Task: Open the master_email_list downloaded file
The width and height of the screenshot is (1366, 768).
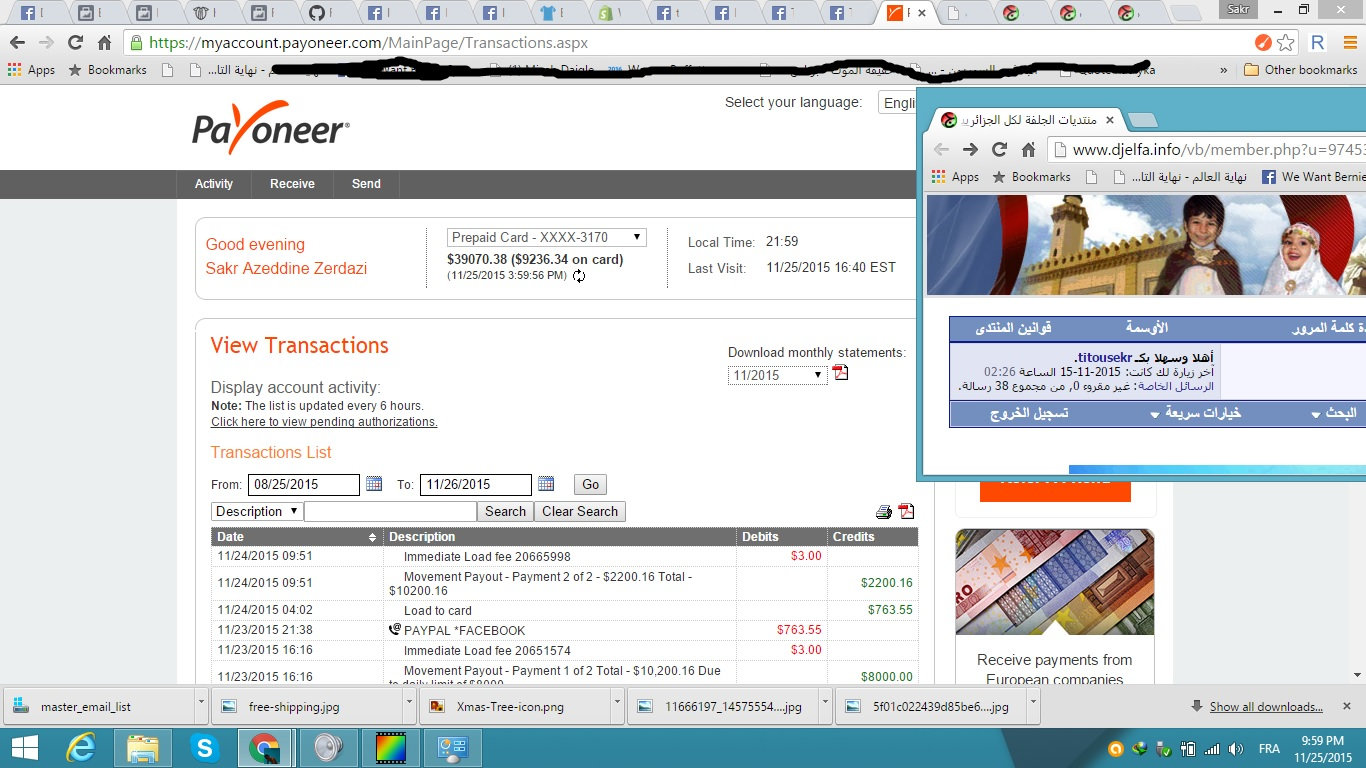Action: [99, 706]
